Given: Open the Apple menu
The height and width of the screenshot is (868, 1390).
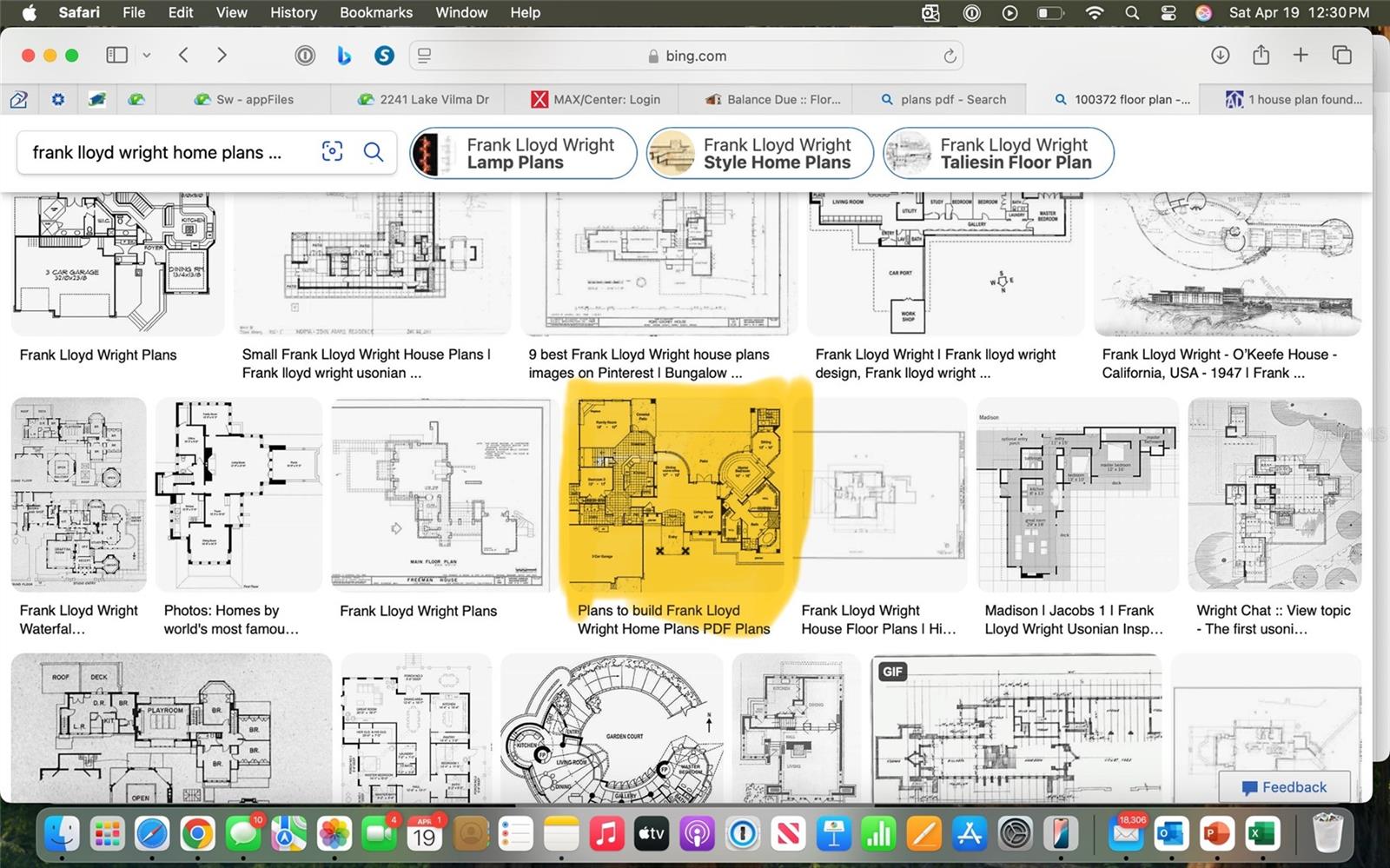Looking at the screenshot, I should coord(29,12).
